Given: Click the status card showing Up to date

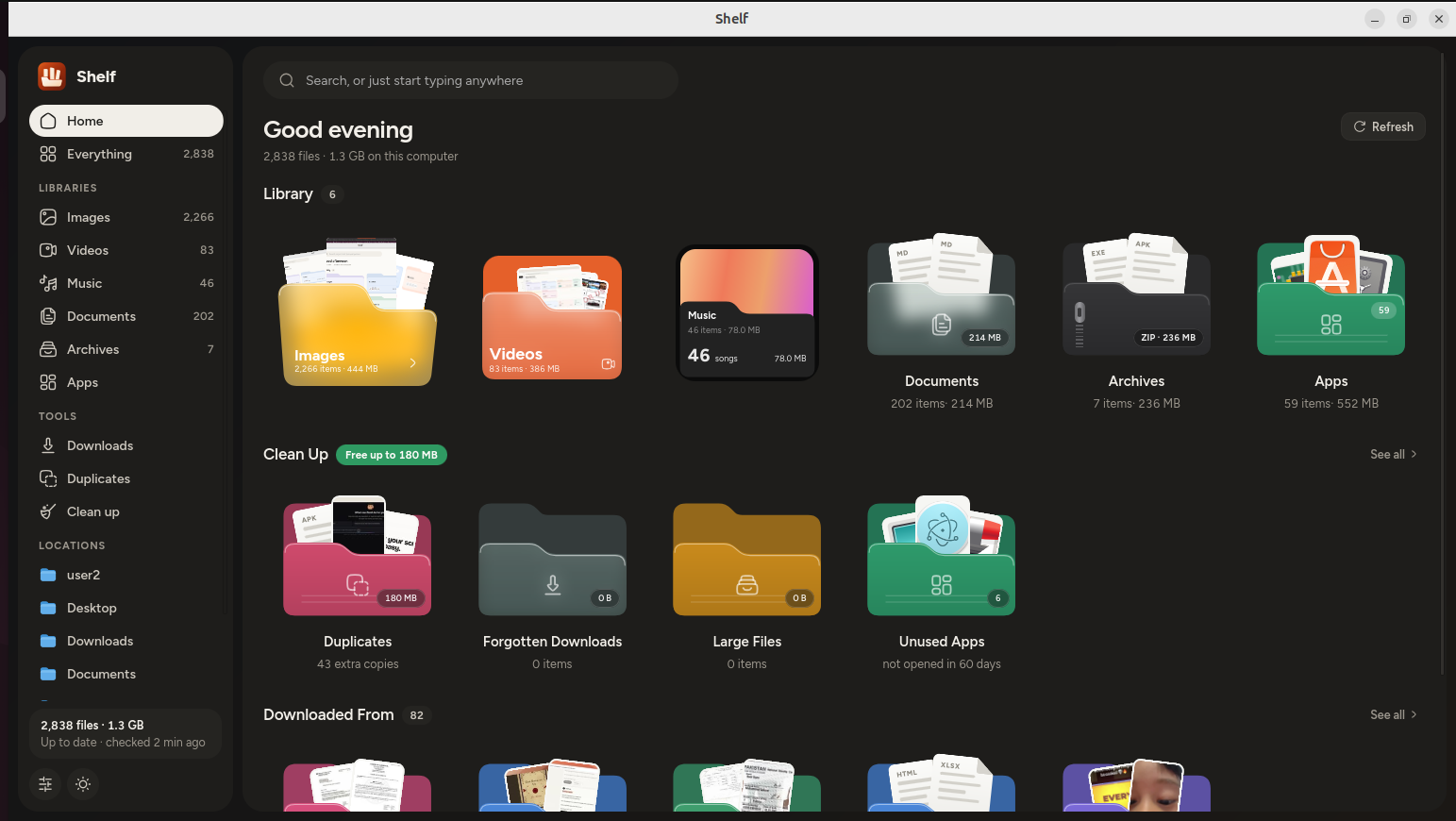Looking at the screenshot, I should [126, 733].
